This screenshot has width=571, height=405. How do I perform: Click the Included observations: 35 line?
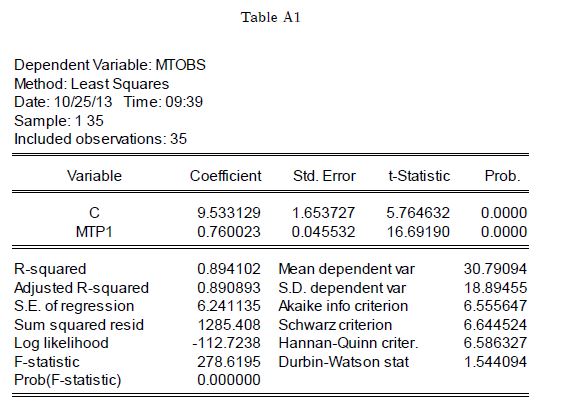100,139
